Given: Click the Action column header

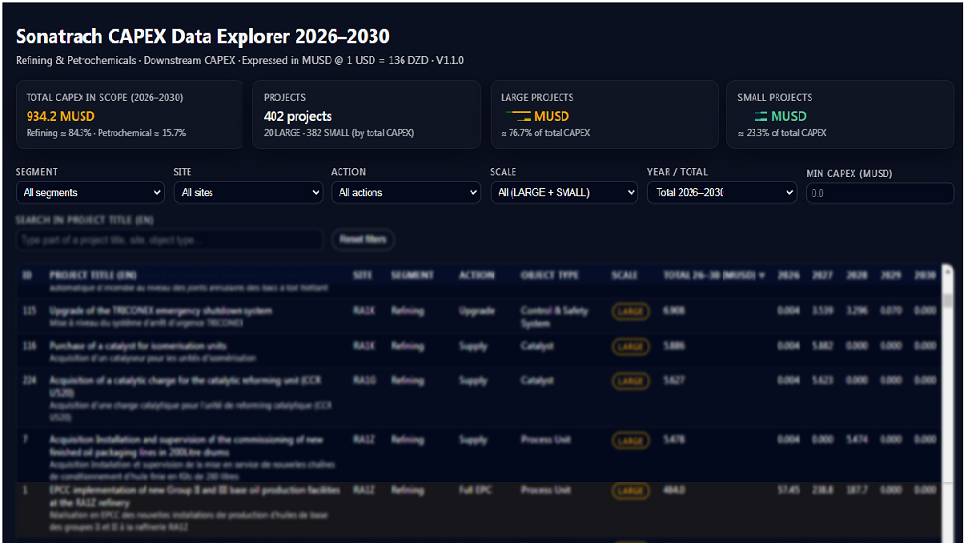Looking at the screenshot, I should click(476, 275).
